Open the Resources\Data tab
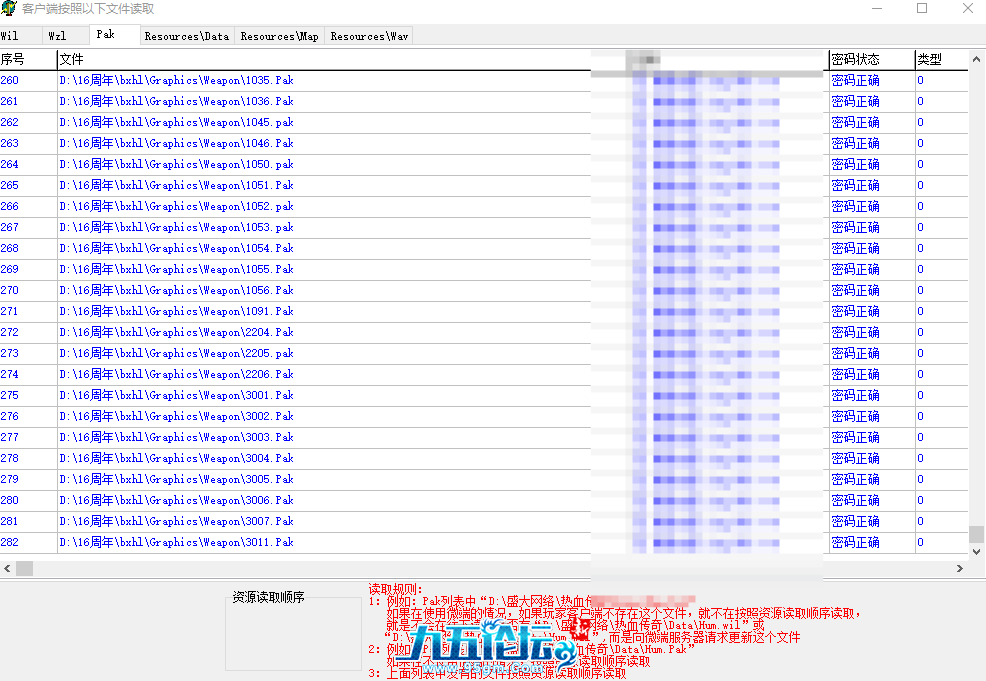The image size is (986, 681). 186,34
